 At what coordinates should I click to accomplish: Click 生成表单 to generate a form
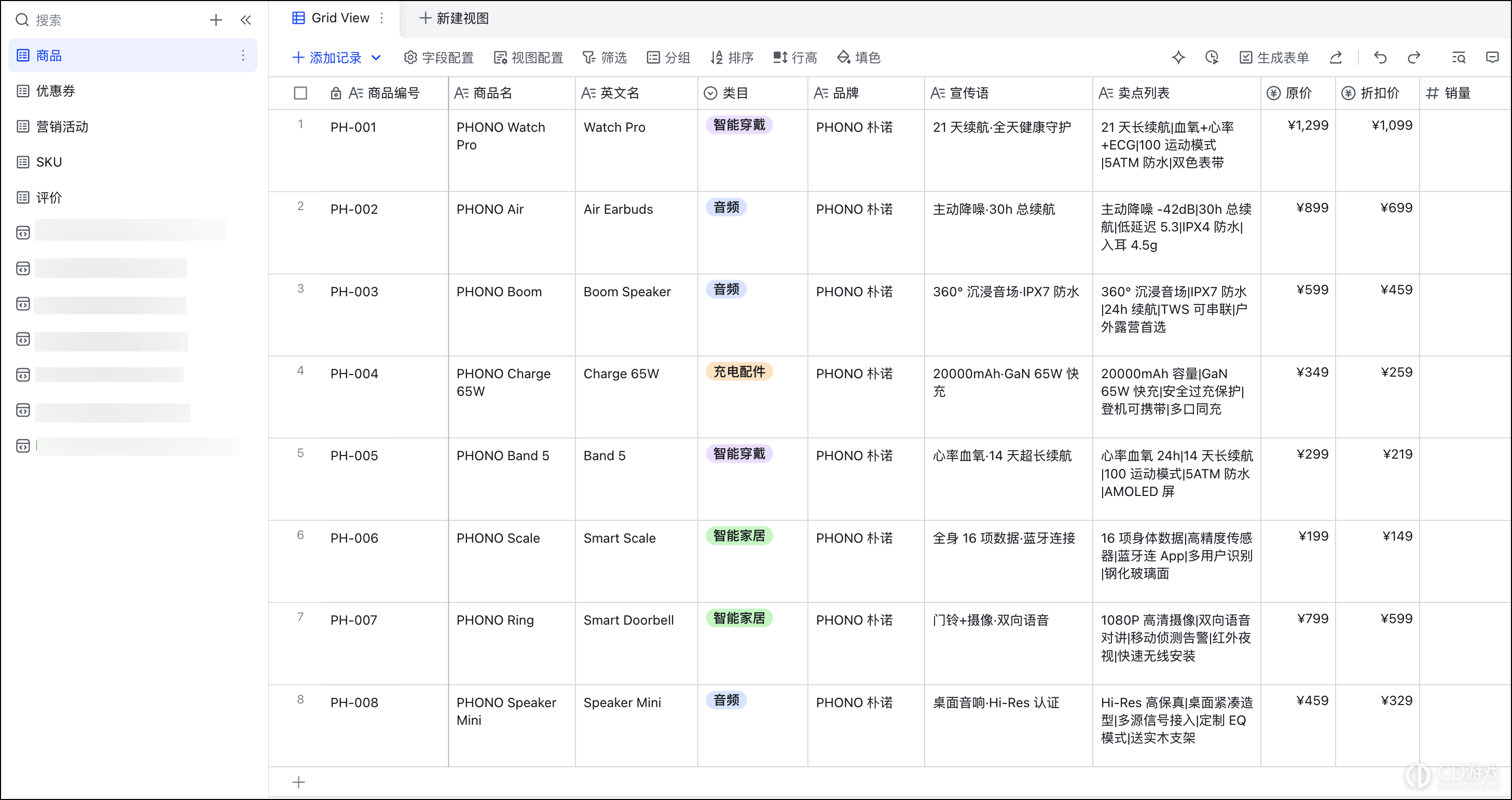tap(1274, 58)
